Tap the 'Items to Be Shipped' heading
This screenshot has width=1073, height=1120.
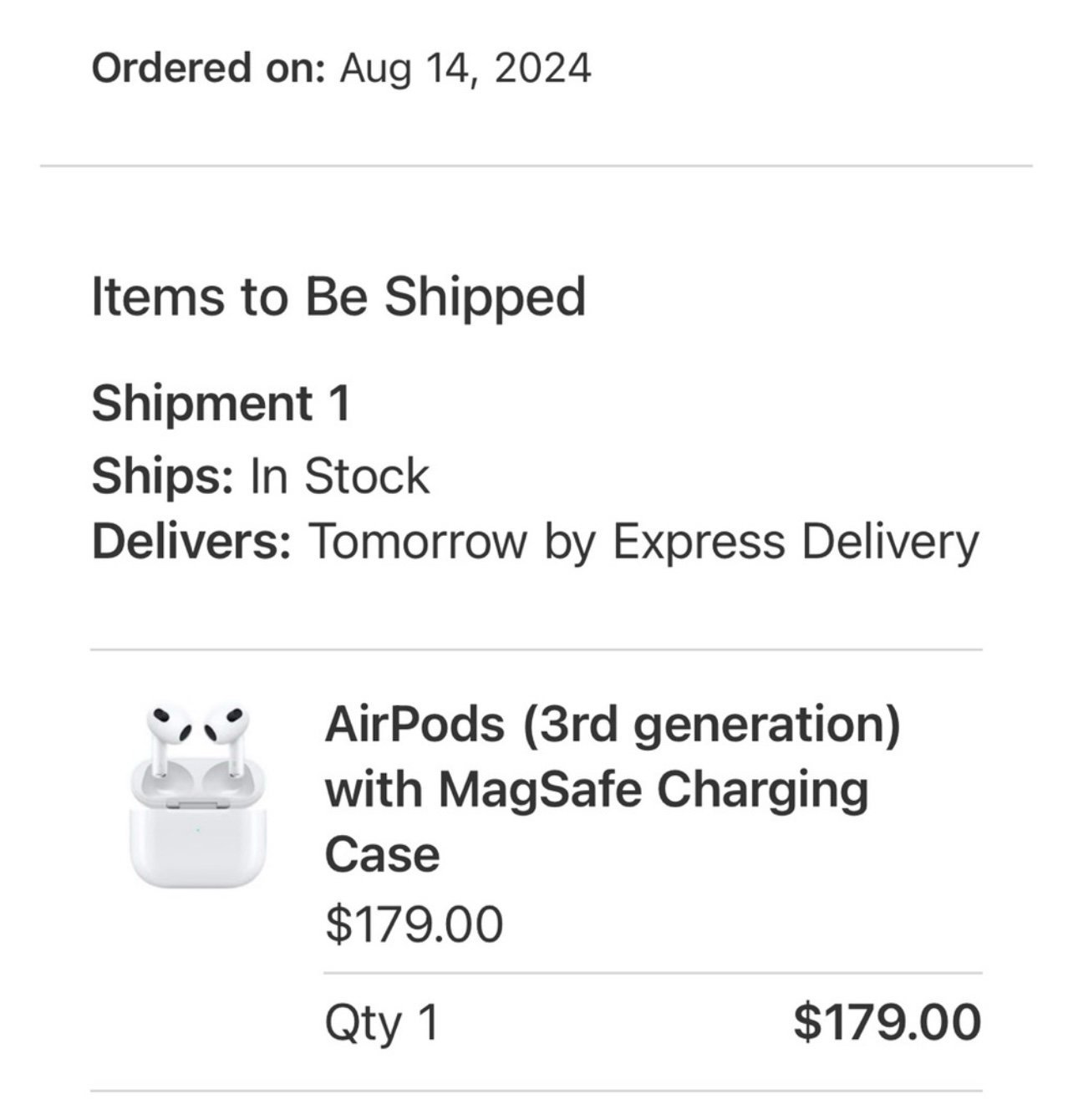tap(338, 298)
